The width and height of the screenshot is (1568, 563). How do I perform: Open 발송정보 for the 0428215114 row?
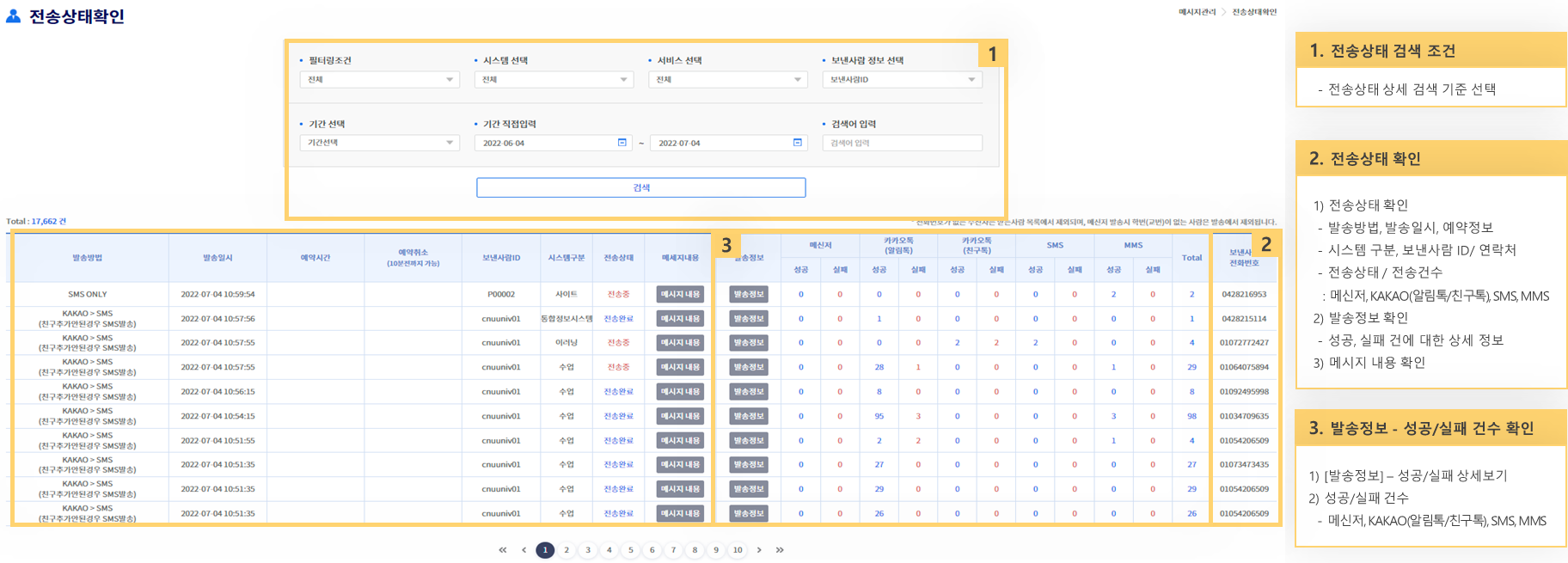coord(749,319)
